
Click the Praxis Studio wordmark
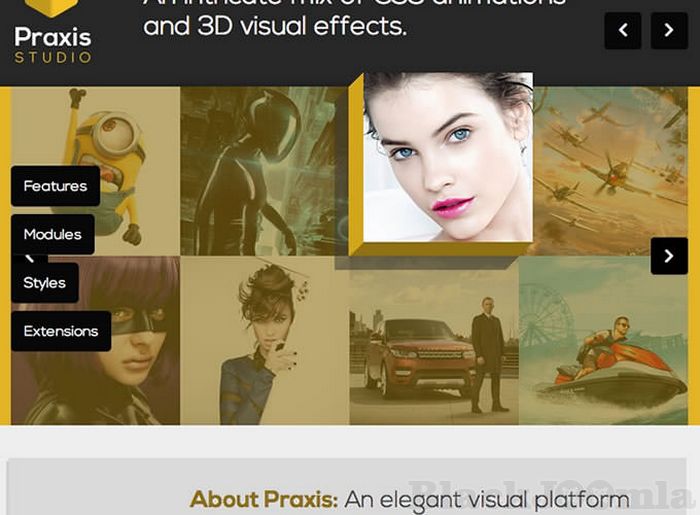tap(52, 45)
